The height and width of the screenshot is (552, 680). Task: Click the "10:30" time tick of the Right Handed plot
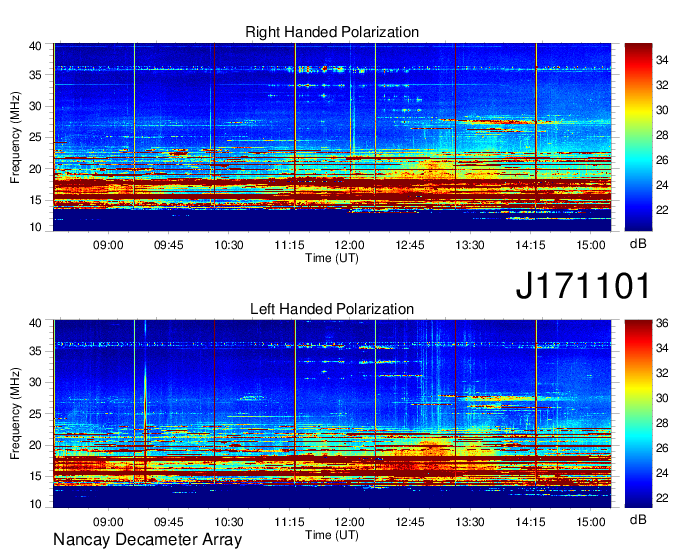229,245
